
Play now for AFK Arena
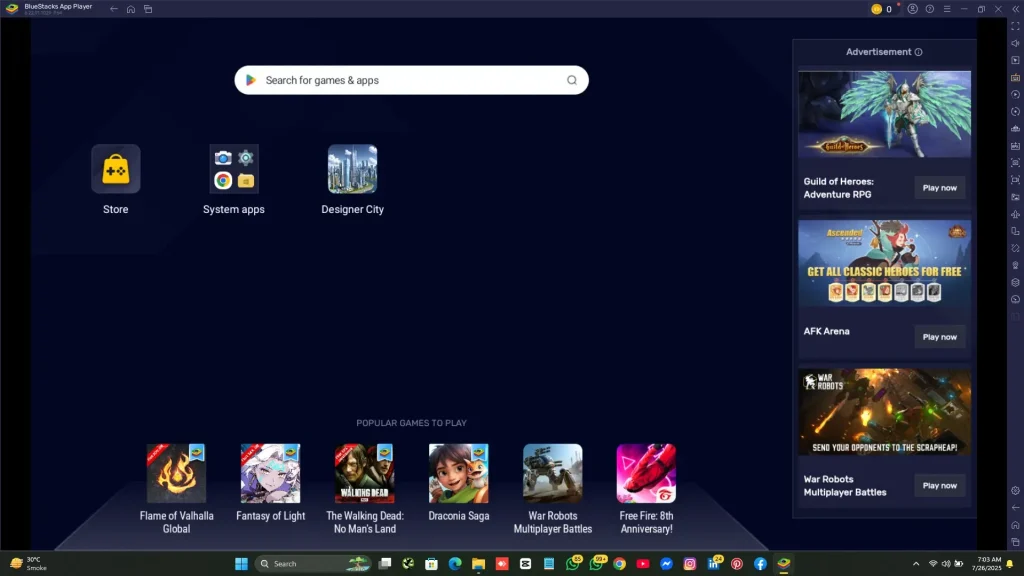940,337
